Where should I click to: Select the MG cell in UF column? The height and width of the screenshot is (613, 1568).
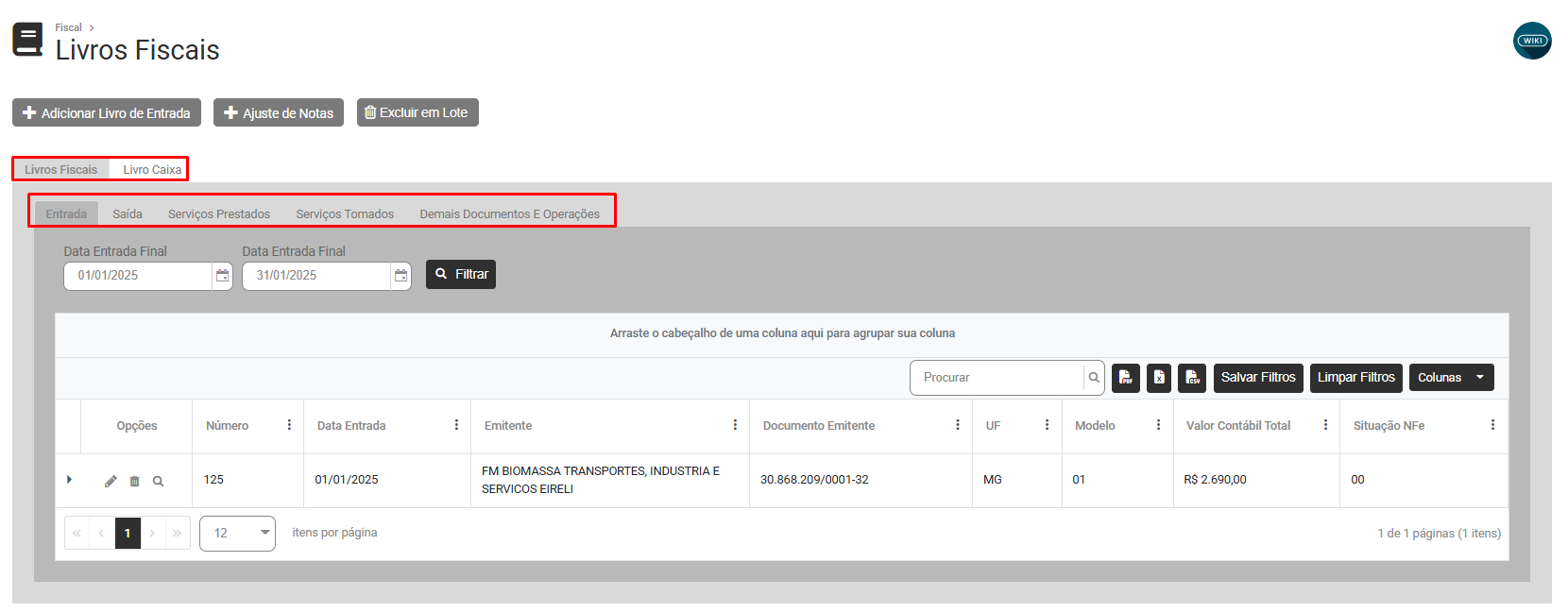(x=1017, y=481)
